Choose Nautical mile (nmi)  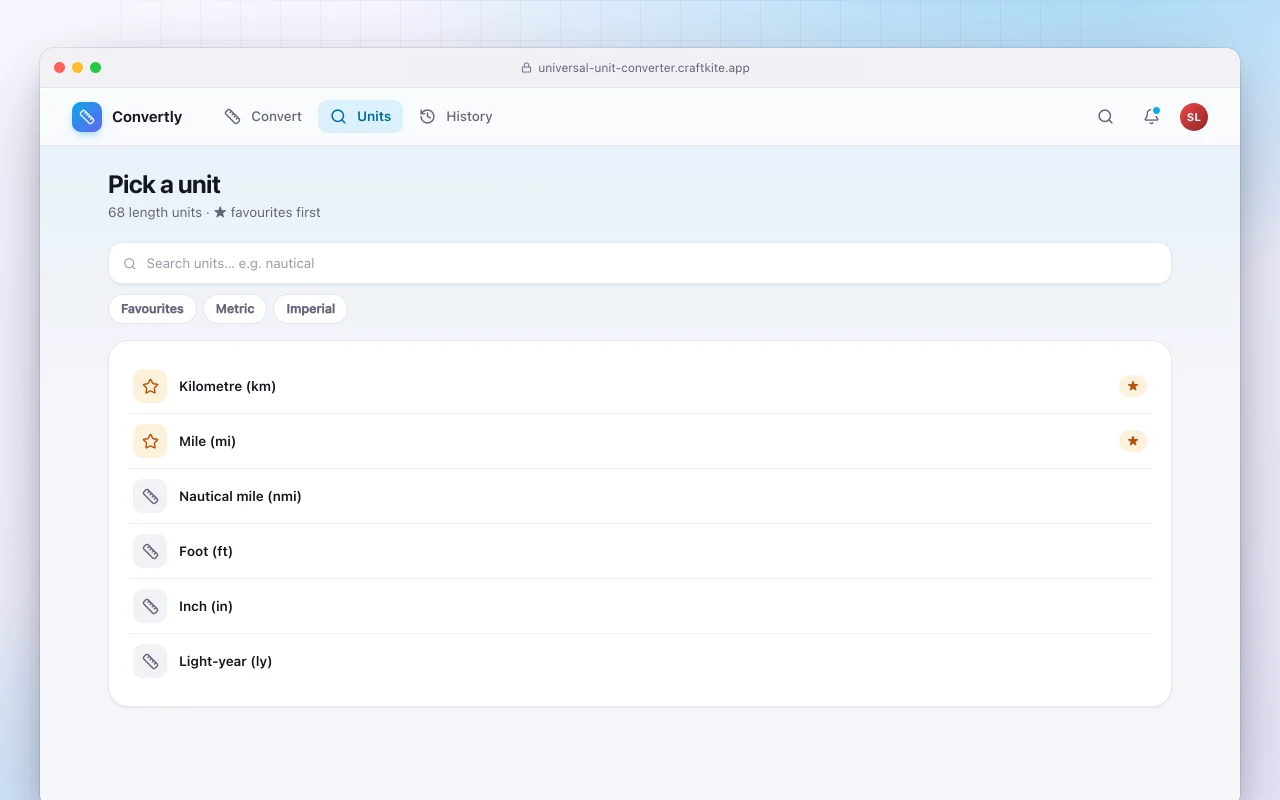640,496
